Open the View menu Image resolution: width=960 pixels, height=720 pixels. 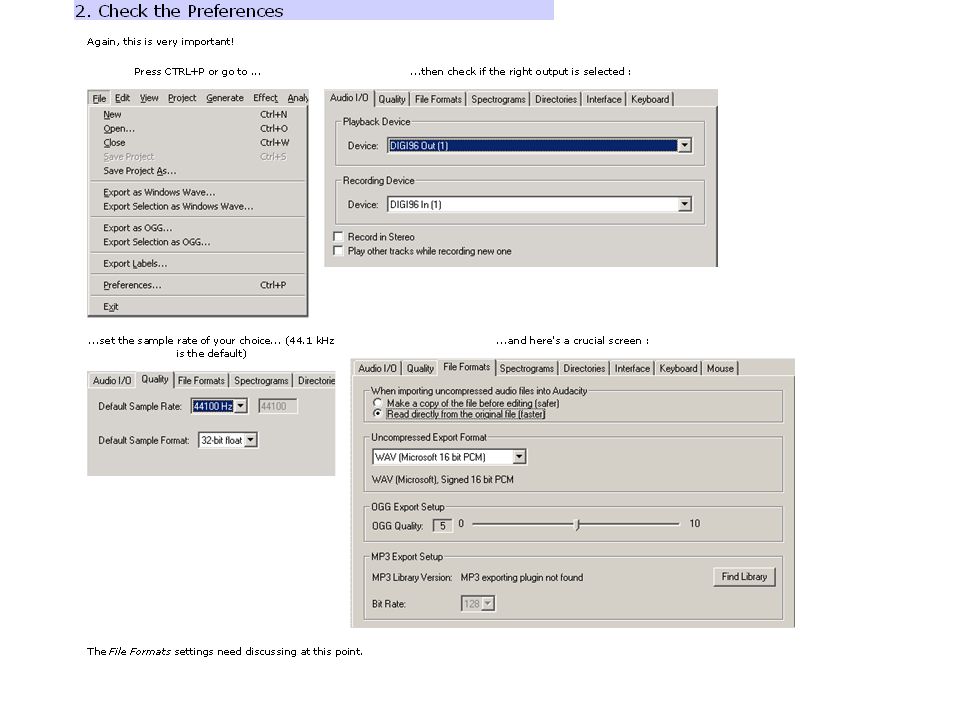click(x=149, y=98)
